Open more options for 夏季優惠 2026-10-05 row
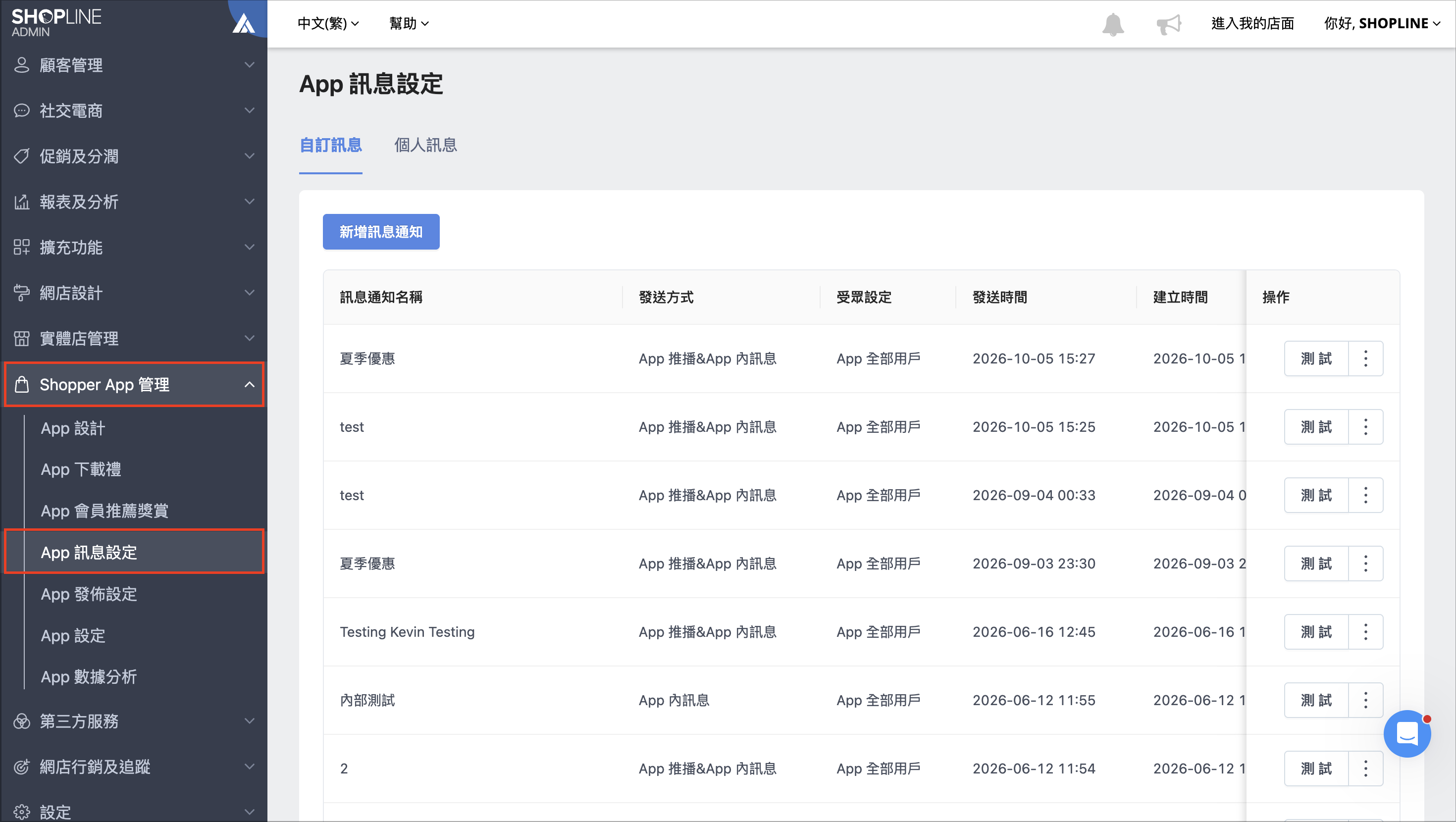Viewport: 1456px width, 822px height. point(1365,359)
